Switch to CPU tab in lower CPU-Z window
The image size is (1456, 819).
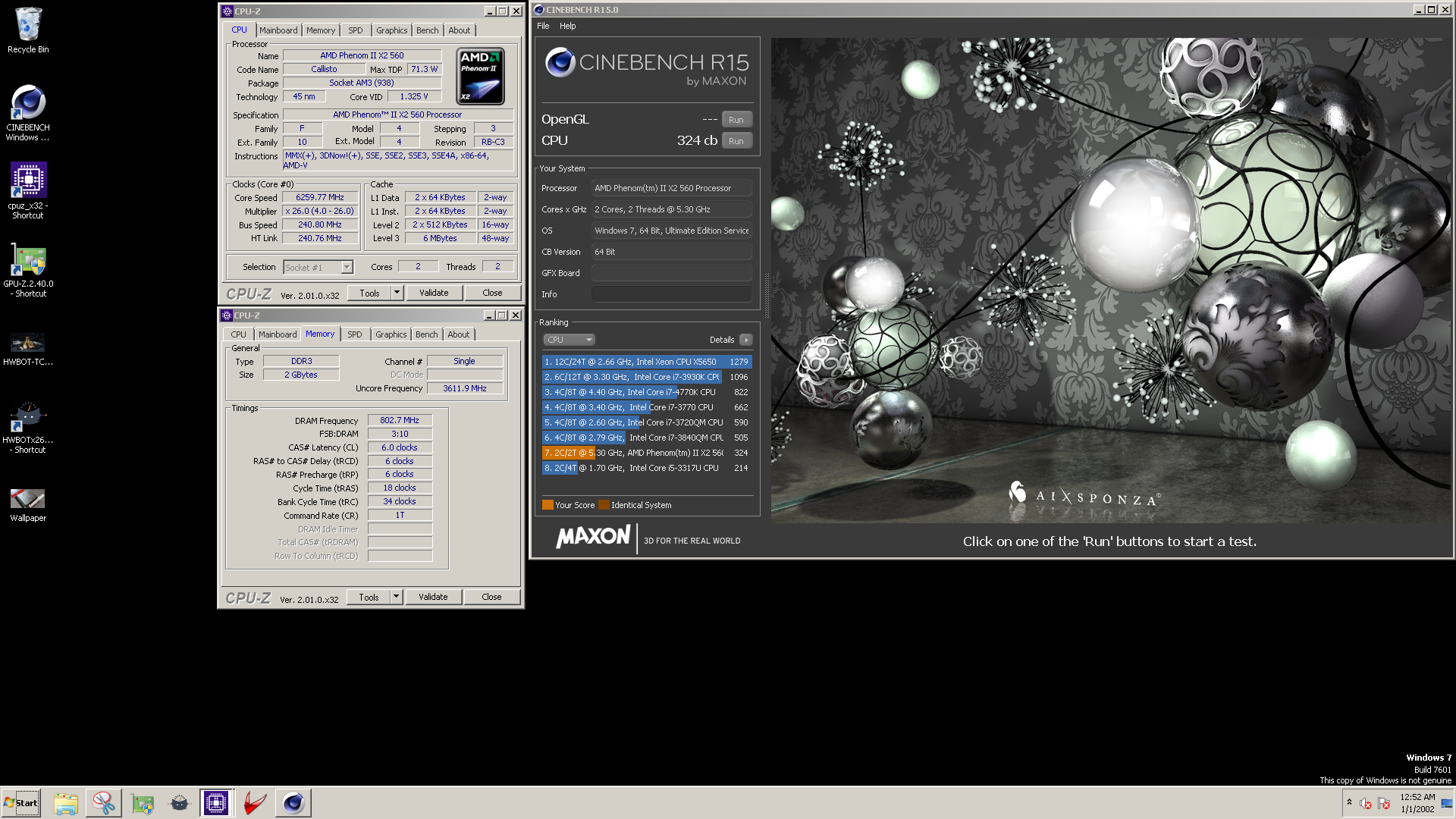tap(239, 334)
